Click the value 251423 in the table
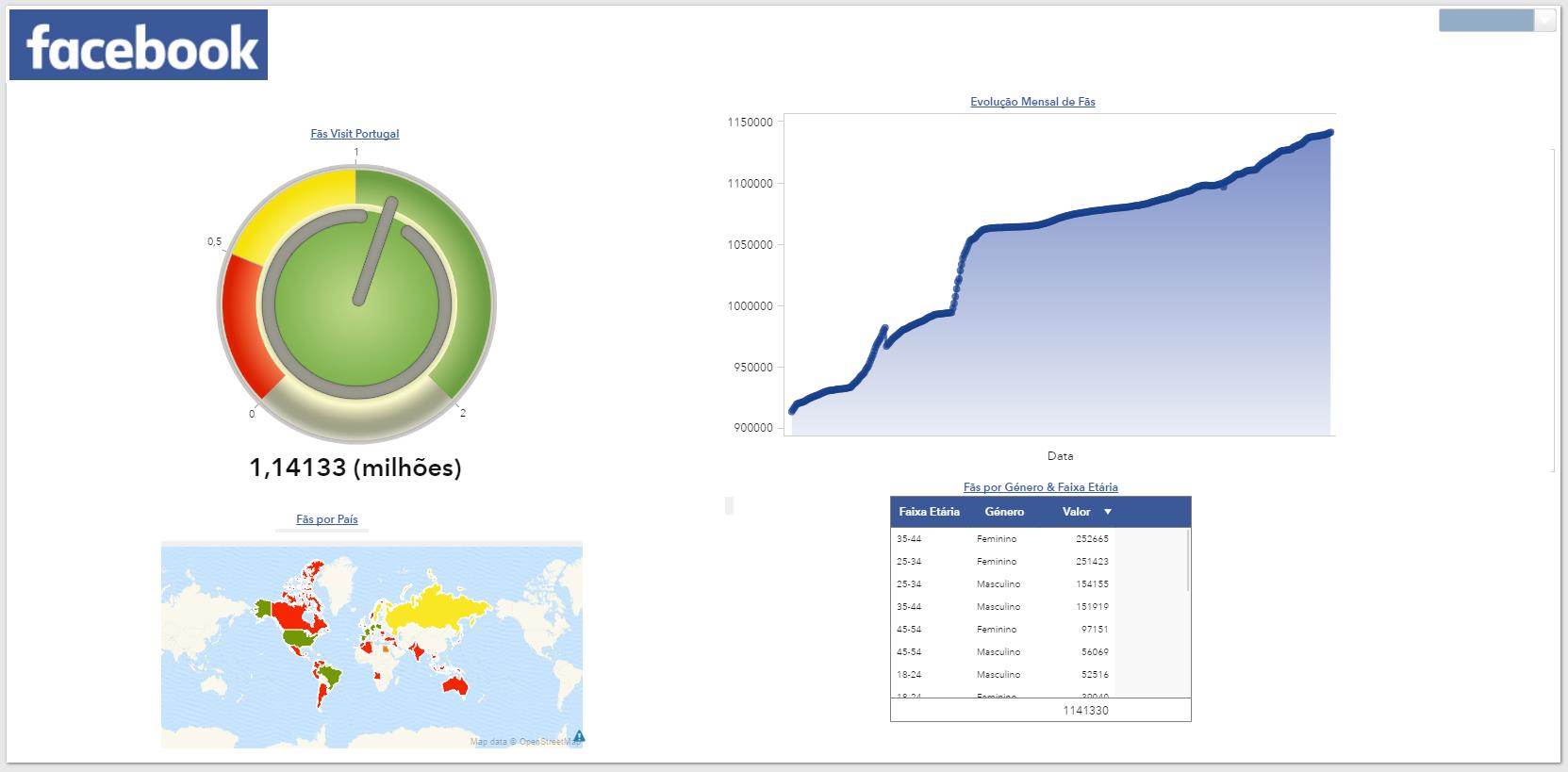1568x772 pixels. coord(1092,562)
